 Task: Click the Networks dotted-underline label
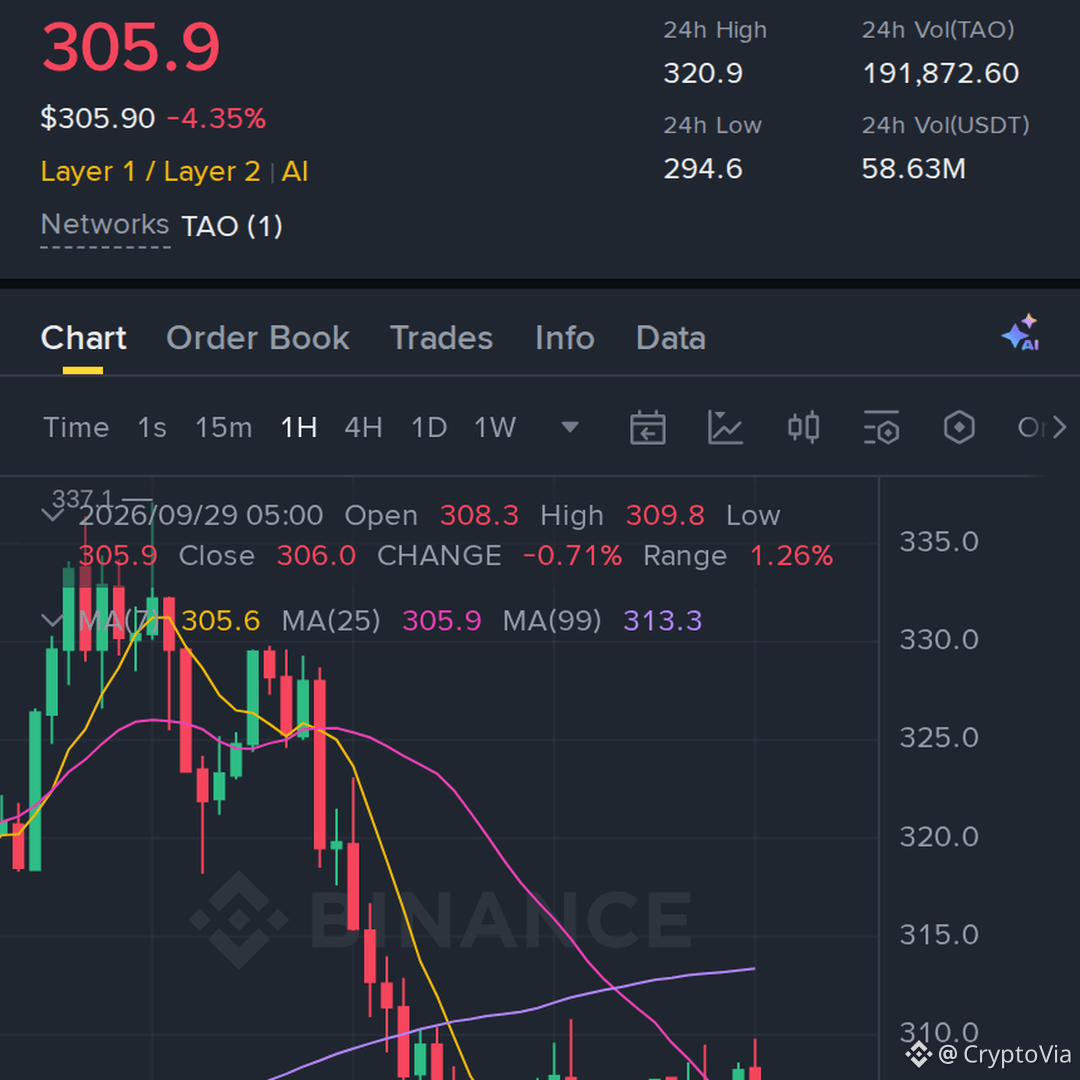105,225
